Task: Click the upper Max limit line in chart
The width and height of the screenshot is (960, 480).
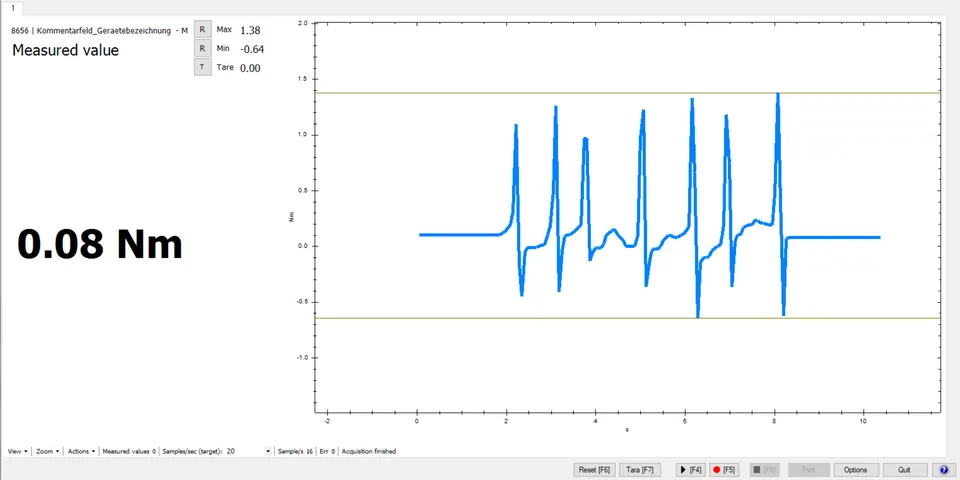Action: (x=627, y=93)
